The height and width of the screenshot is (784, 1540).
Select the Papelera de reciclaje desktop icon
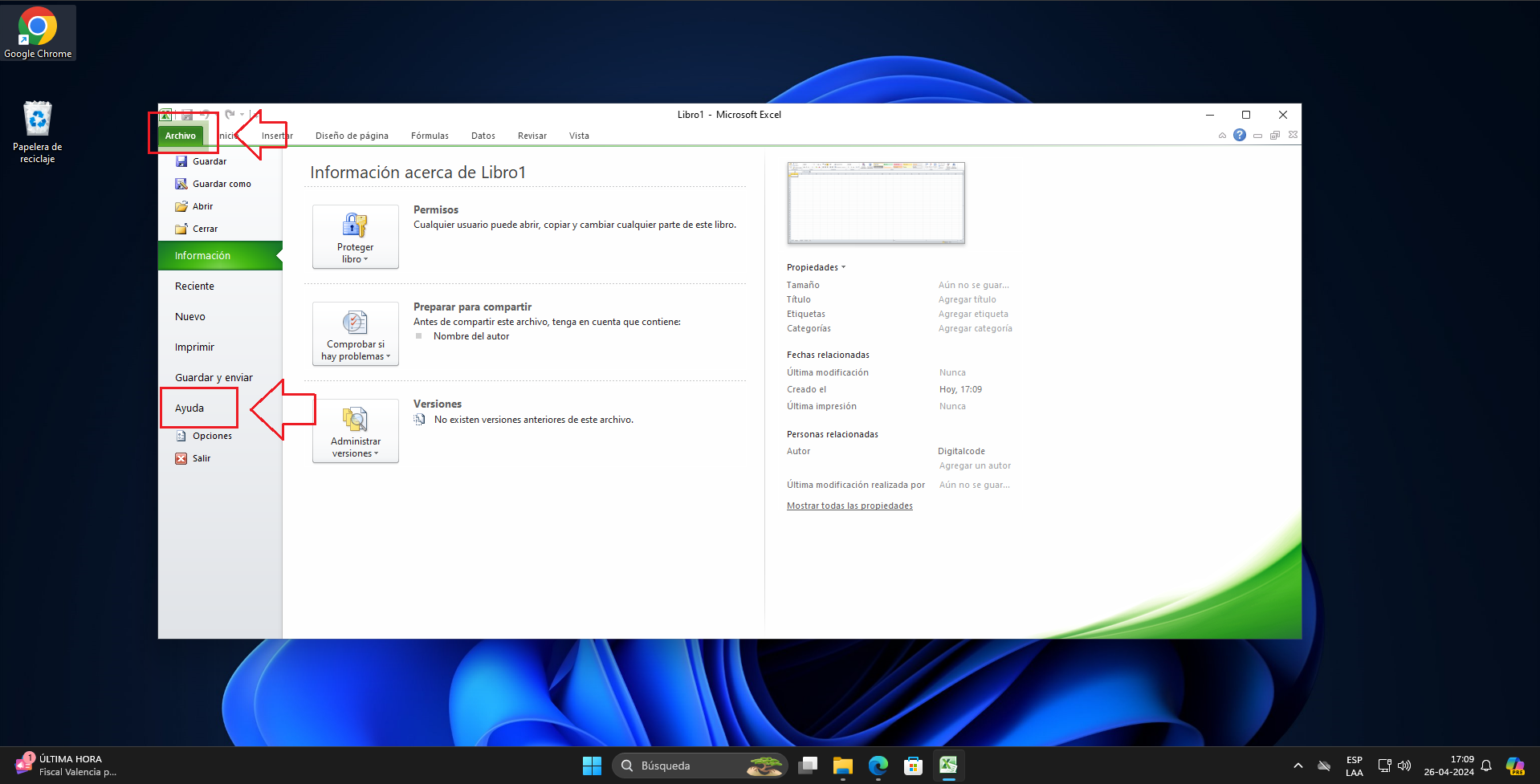tap(38, 132)
